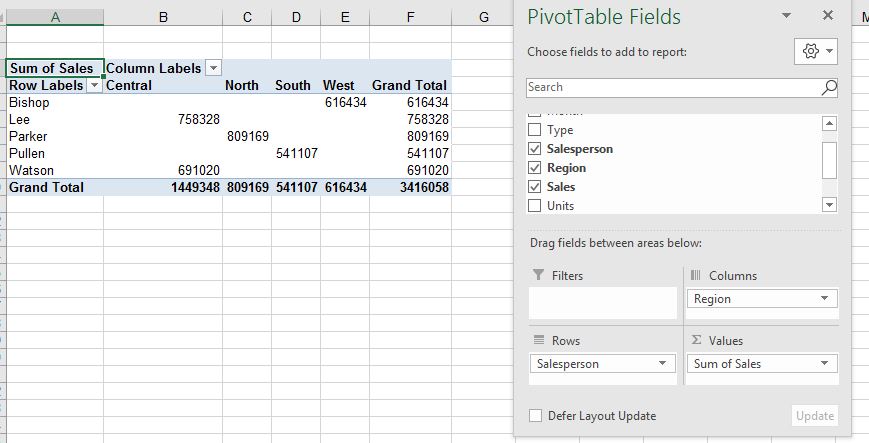Select column D header
This screenshot has width=869, height=443.
(296, 17)
